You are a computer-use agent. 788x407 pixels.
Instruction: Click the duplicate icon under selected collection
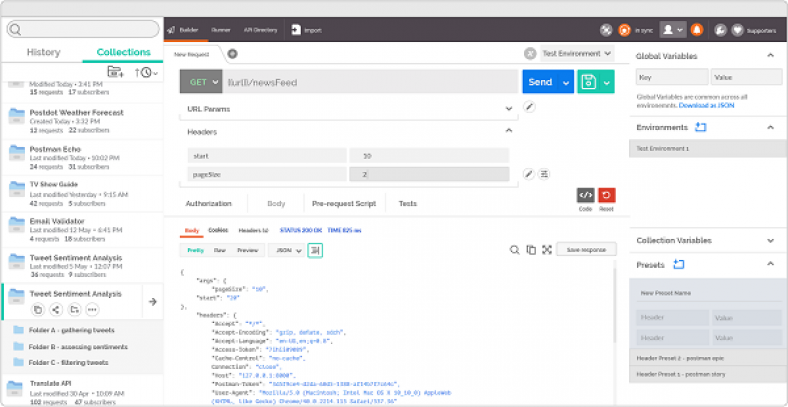pos(38,310)
